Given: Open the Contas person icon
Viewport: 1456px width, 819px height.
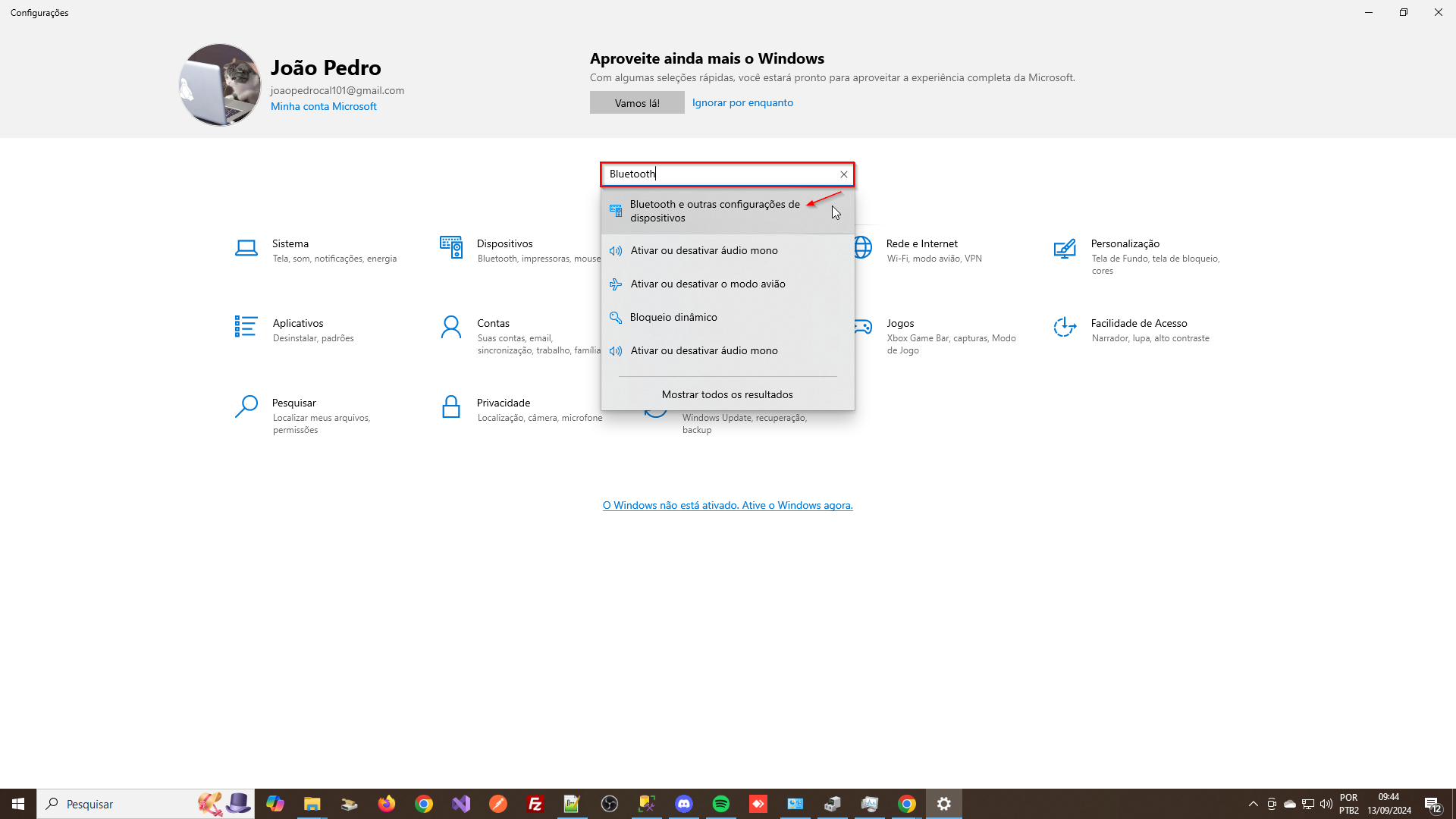Looking at the screenshot, I should (451, 327).
